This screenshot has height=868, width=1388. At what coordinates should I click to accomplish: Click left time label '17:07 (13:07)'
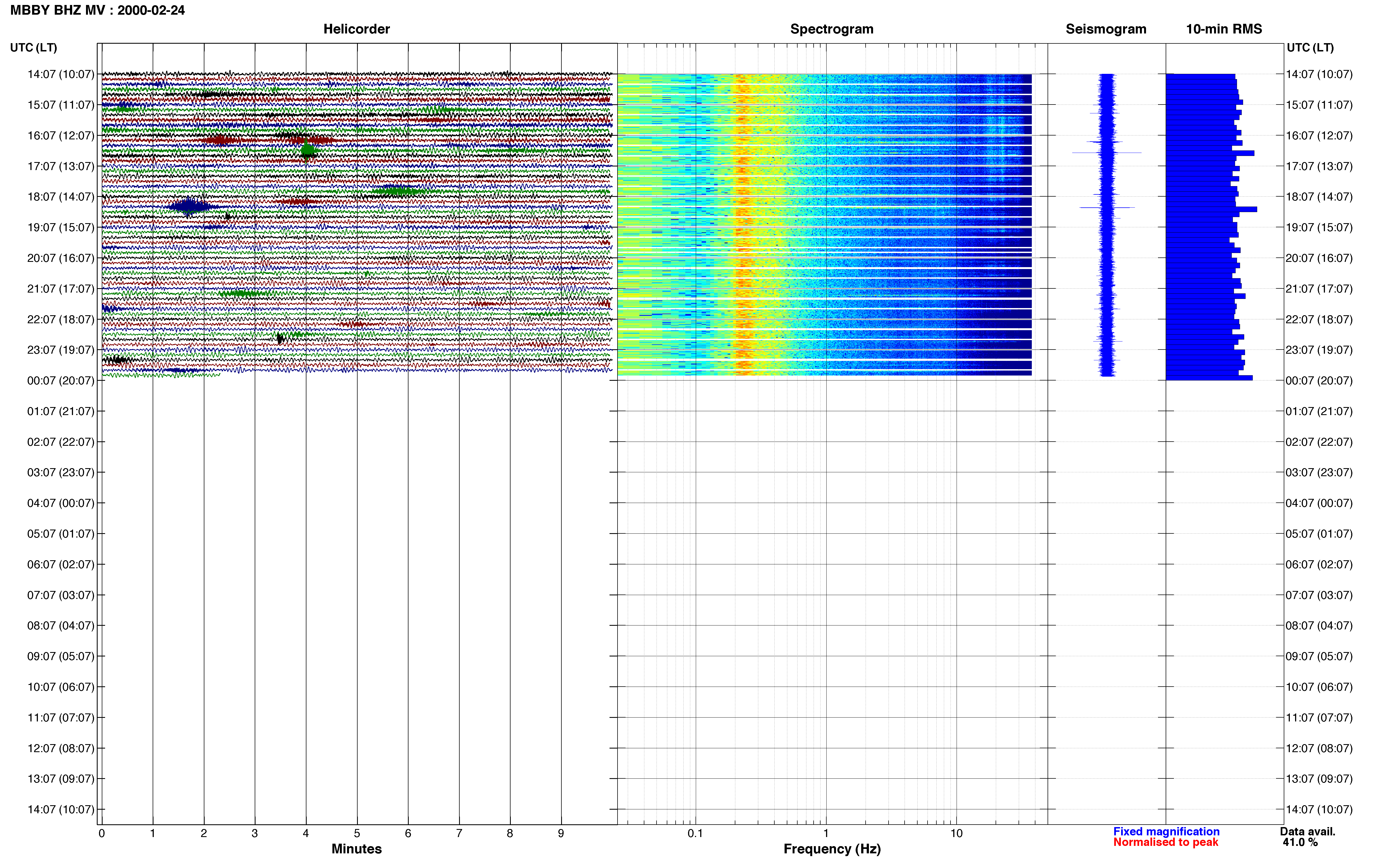61,166
